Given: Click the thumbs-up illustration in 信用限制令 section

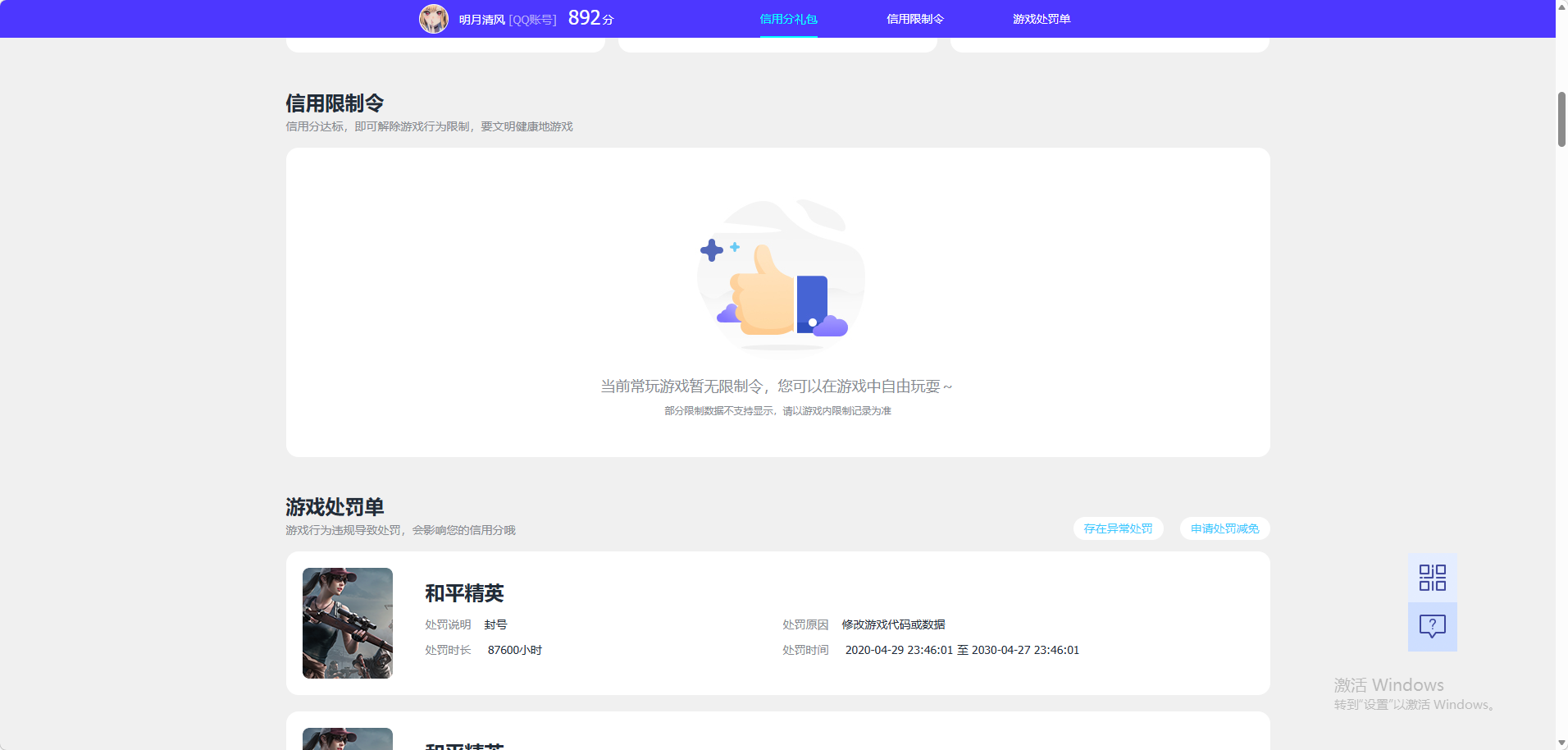Looking at the screenshot, I should pos(779,277).
